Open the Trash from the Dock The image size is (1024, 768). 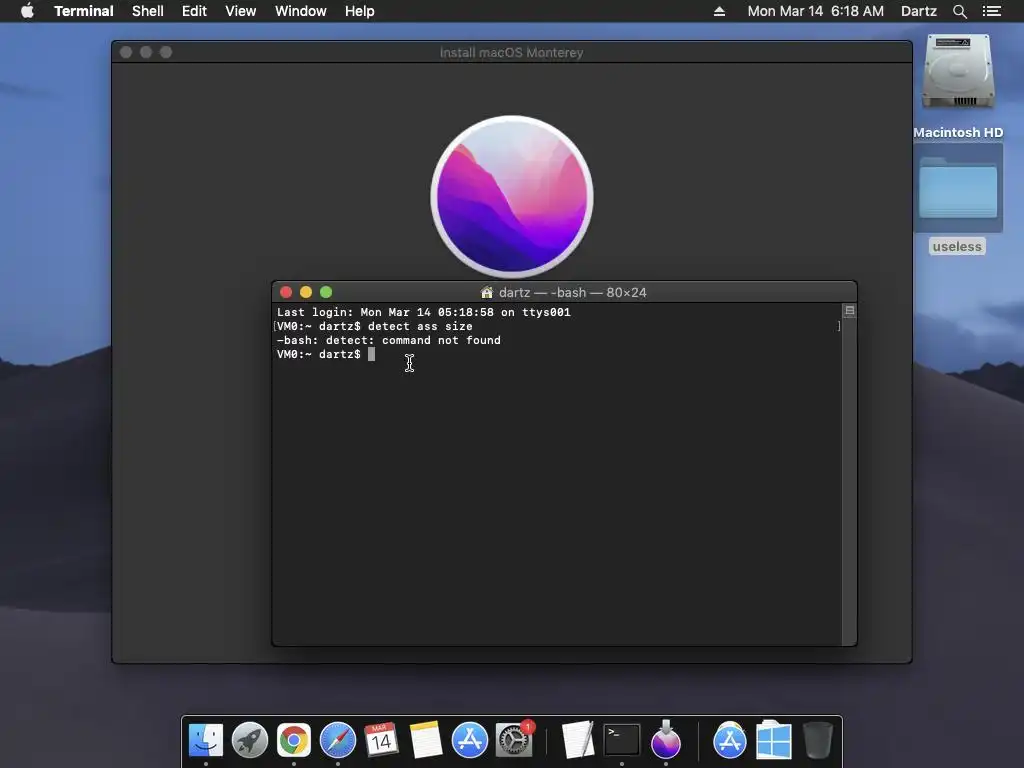point(817,740)
